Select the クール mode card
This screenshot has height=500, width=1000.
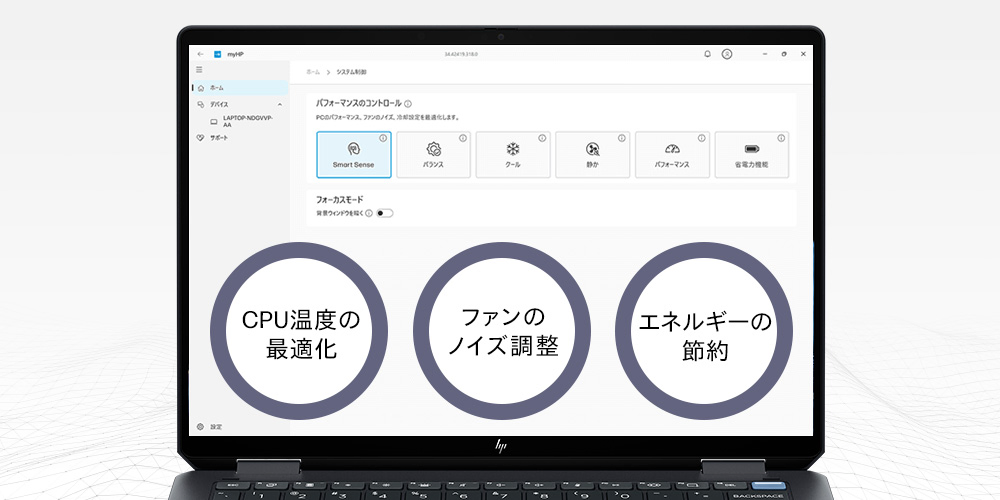pyautogui.click(x=513, y=155)
